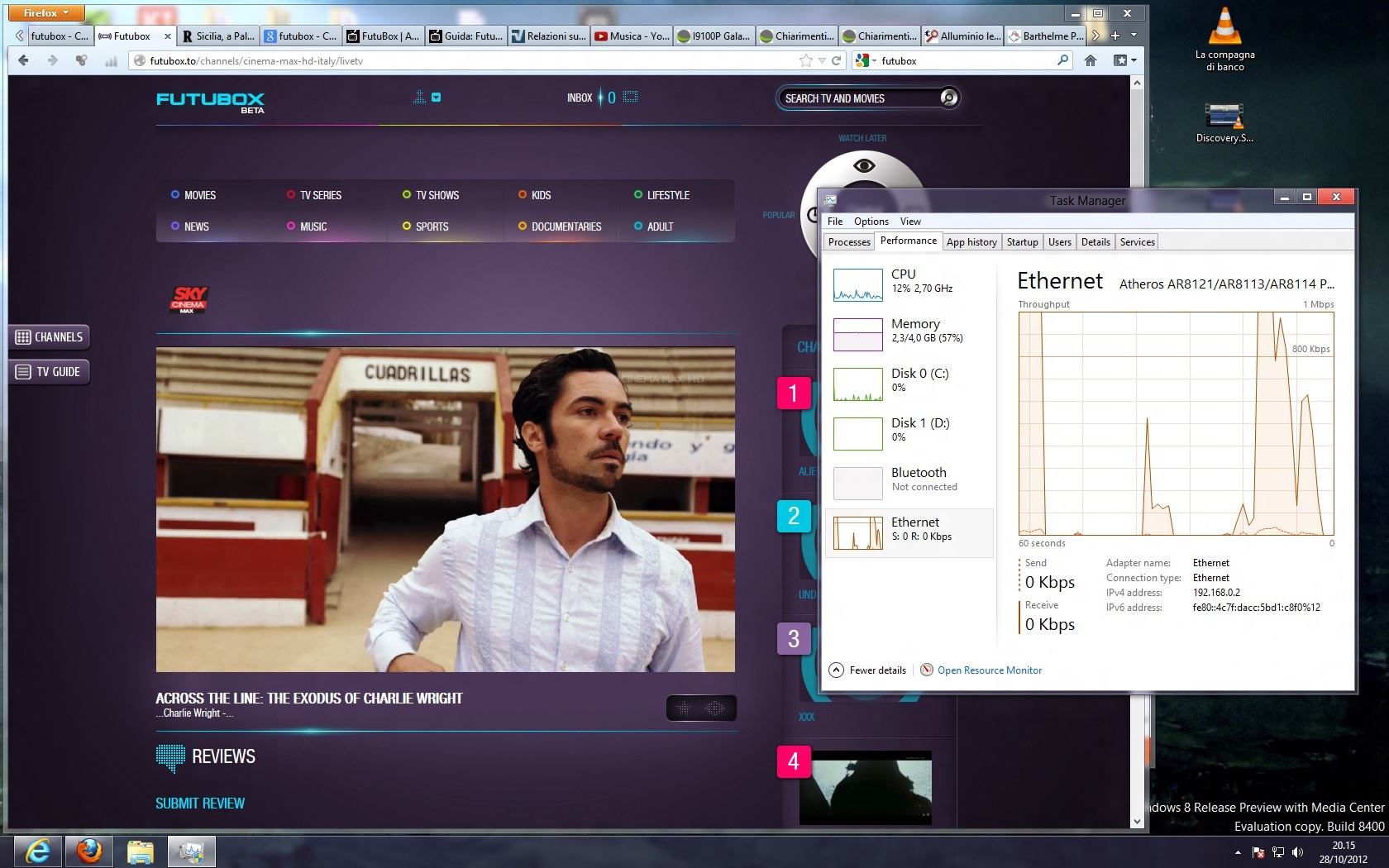Click the Firefox back arrow button

pyautogui.click(x=23, y=60)
